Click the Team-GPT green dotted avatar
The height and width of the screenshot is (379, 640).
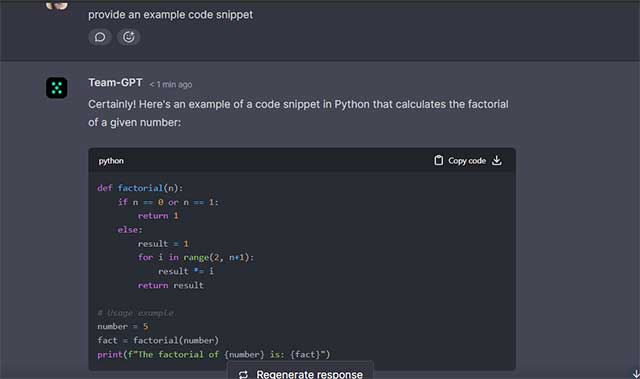(57, 88)
